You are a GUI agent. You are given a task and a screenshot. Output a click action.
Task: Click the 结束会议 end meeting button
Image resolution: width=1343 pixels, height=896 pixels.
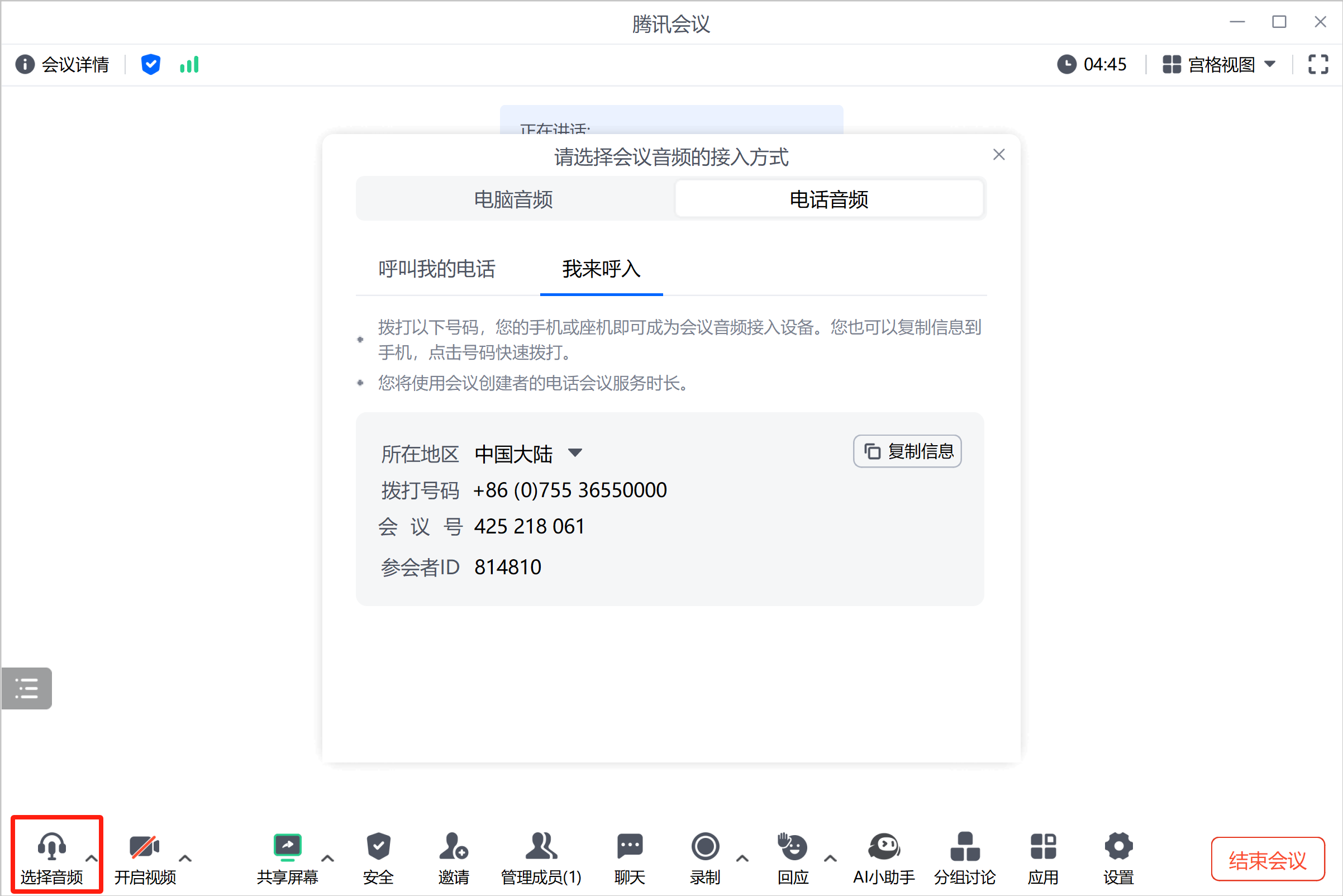[1268, 860]
